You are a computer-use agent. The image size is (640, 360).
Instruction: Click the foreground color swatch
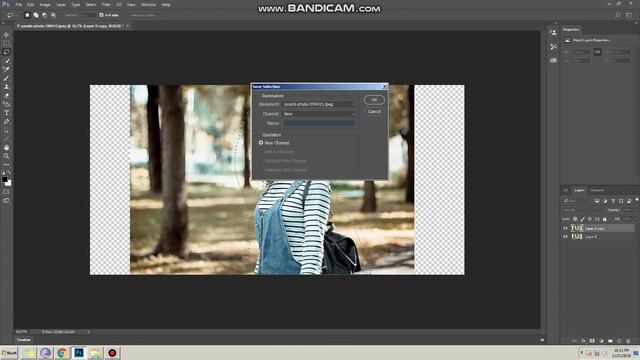tap(4, 179)
